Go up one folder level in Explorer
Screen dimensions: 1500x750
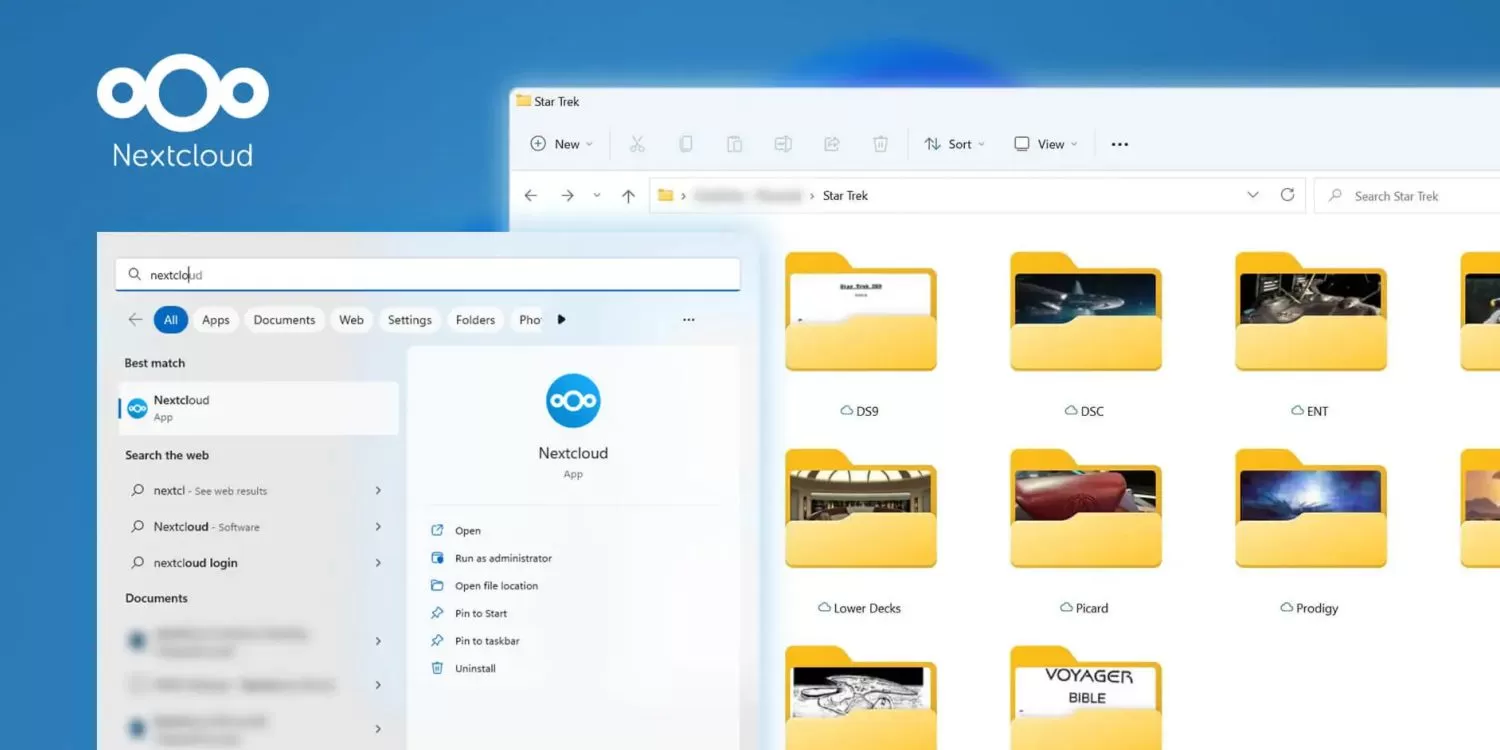pos(628,196)
